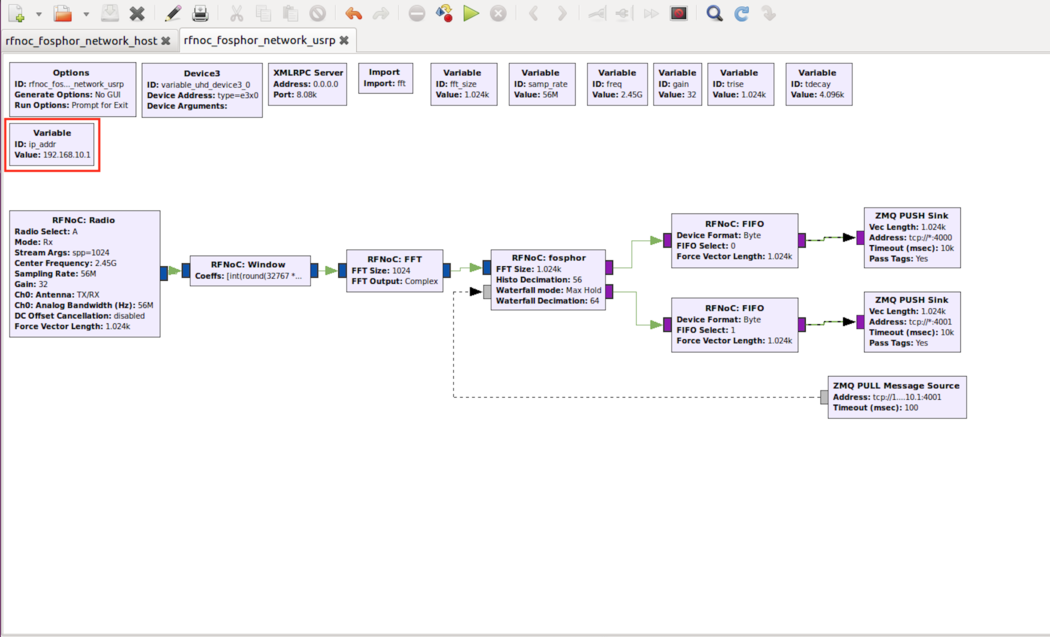Copy the selected block
1050x637 pixels.
pos(262,14)
